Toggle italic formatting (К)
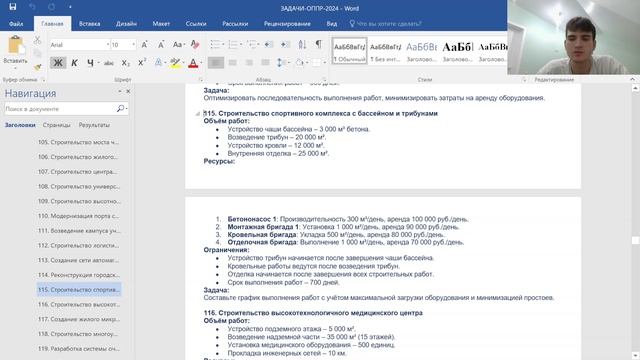The image size is (640, 360). (74, 62)
